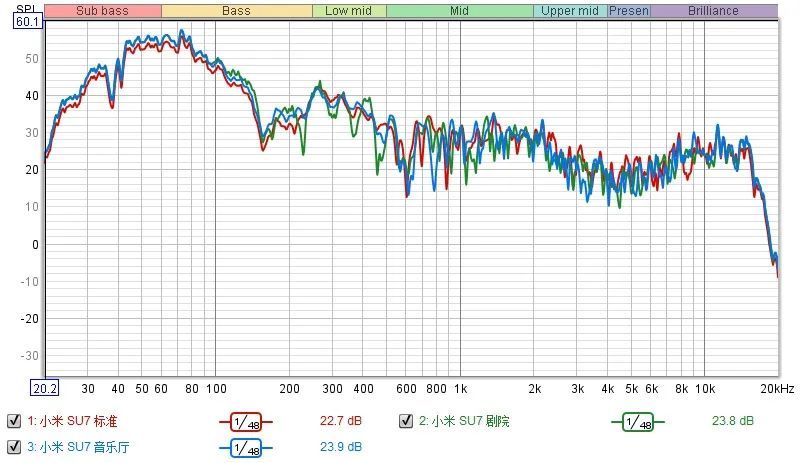Click the 50 dB level axis label
Viewport: 800px width, 463px height.
32,59
